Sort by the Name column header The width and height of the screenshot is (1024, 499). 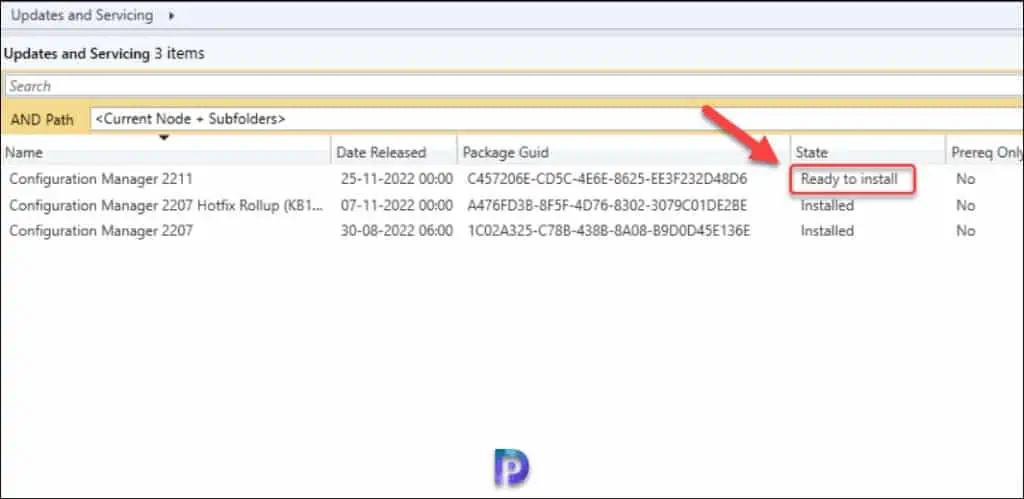166,152
